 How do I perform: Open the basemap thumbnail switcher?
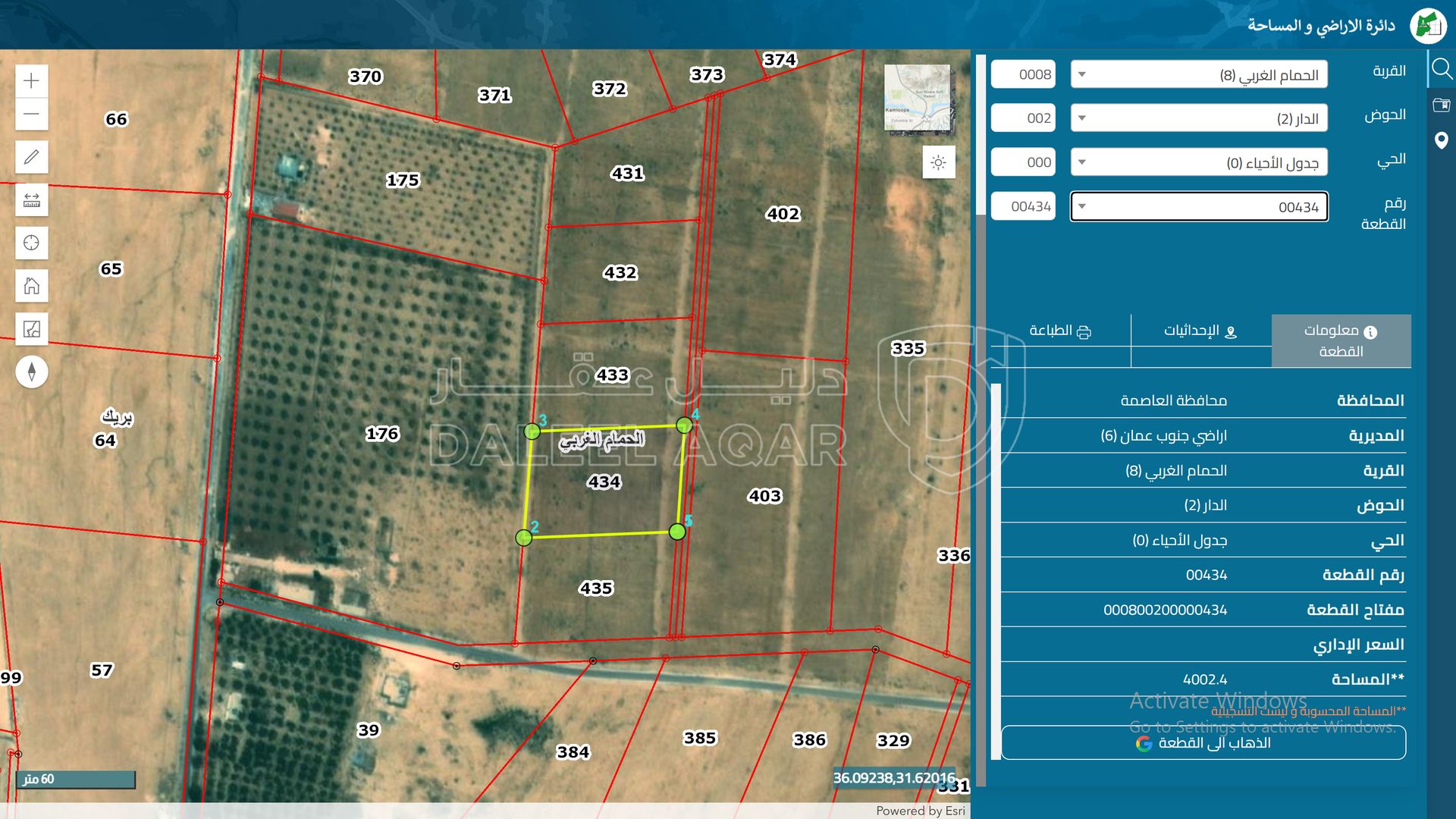[x=917, y=98]
